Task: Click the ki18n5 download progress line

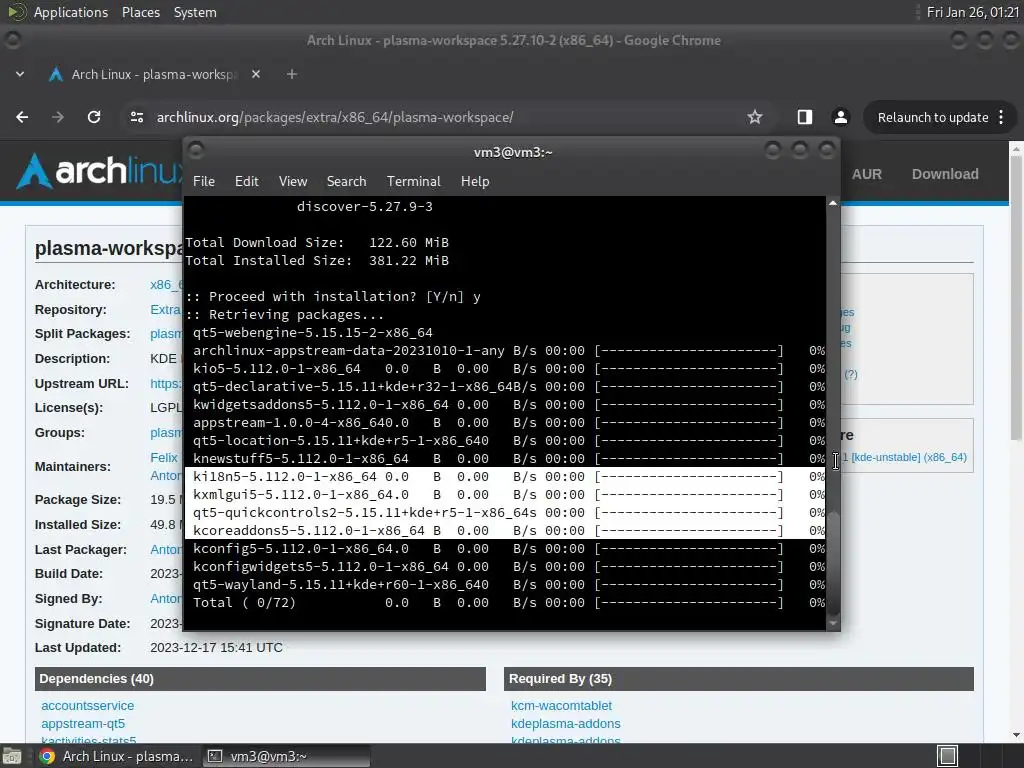Action: [x=505, y=477]
